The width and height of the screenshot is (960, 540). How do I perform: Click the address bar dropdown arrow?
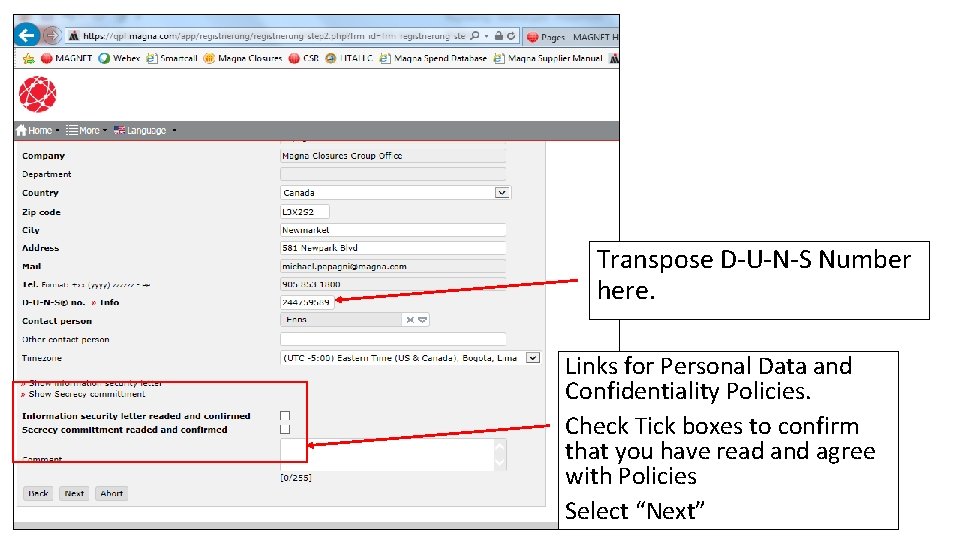[487, 36]
